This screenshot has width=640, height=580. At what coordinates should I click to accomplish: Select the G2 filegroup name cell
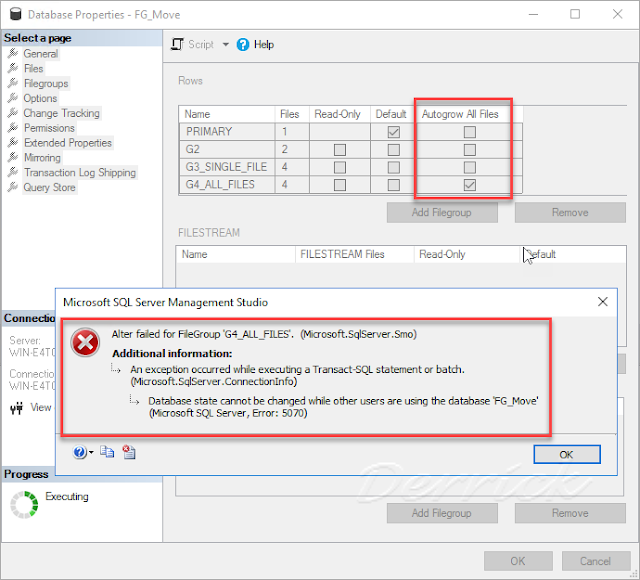click(x=227, y=149)
